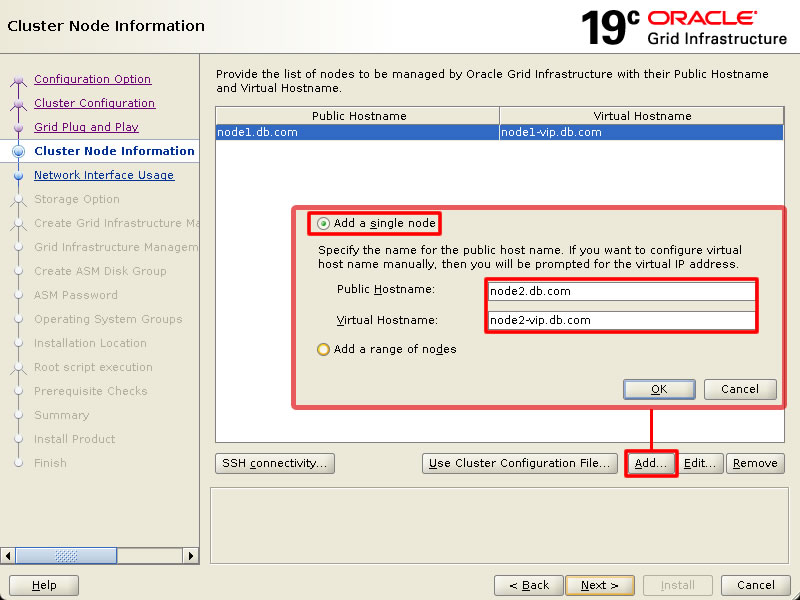
Task: Click the Cluster Configuration step marker icon
Action: point(18,104)
